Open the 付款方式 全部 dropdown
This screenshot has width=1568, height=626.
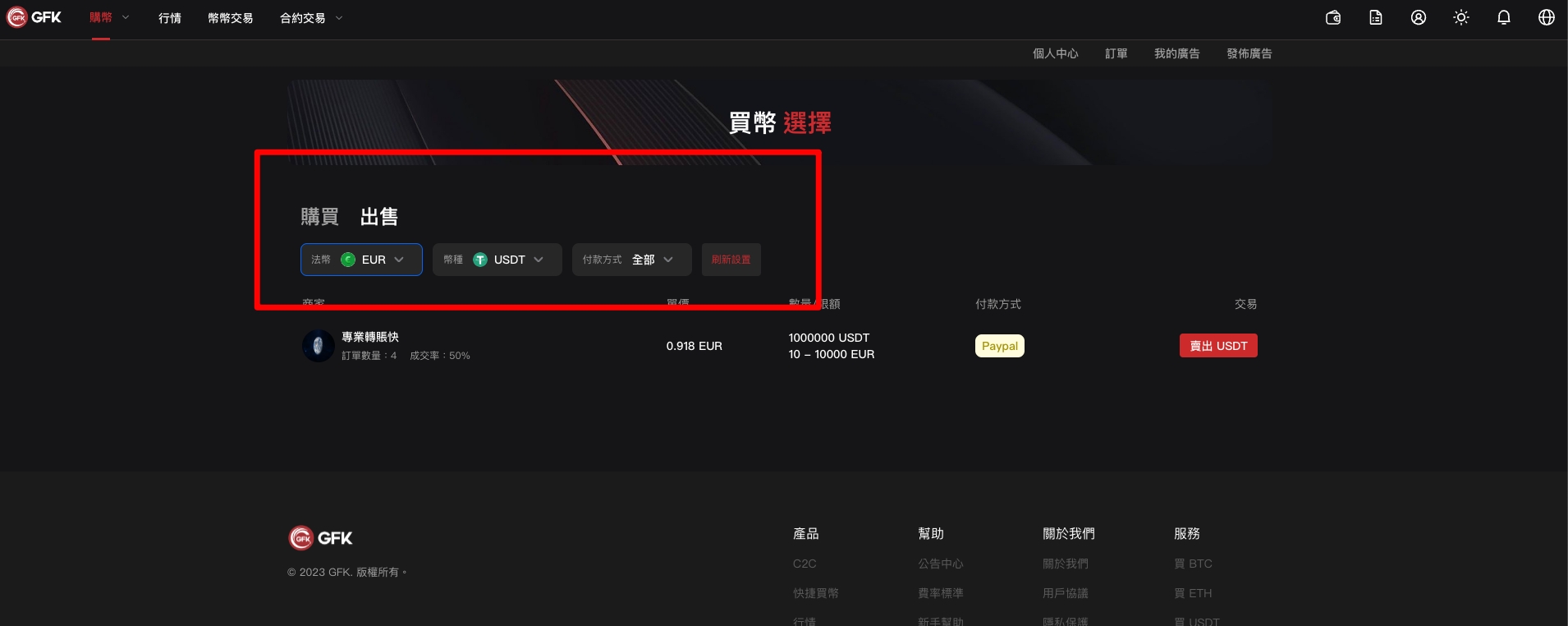point(631,260)
